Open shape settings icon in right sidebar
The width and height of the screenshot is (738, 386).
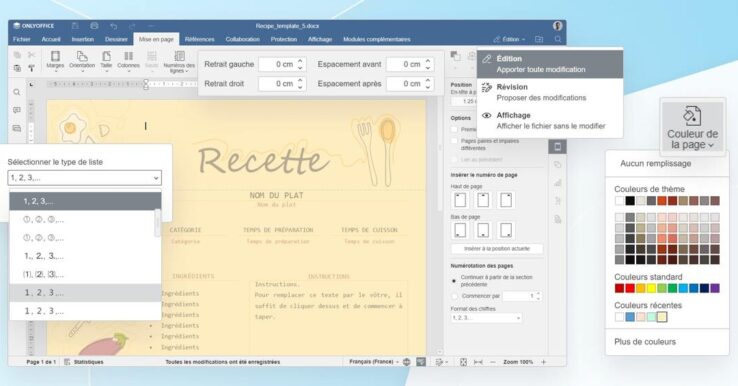point(558,165)
